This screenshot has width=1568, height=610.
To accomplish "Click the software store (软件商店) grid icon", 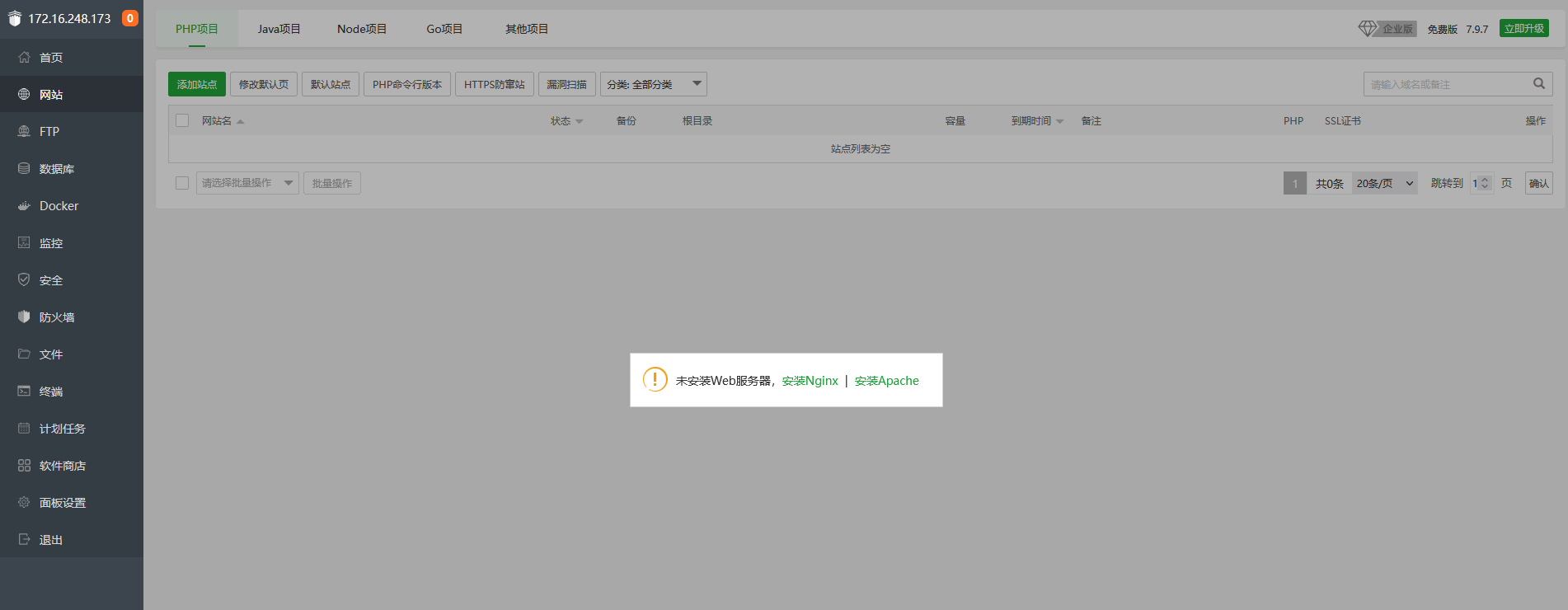I will pyautogui.click(x=24, y=466).
